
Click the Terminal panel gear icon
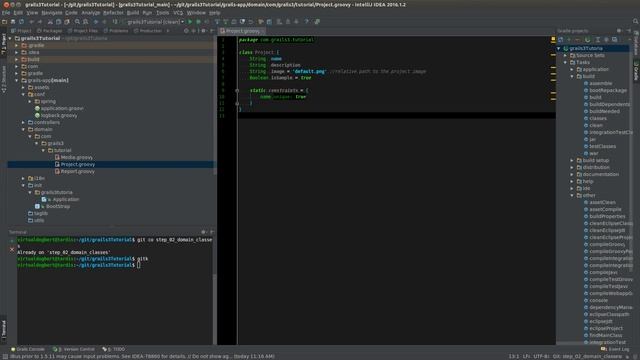pyautogui.click(x=203, y=232)
